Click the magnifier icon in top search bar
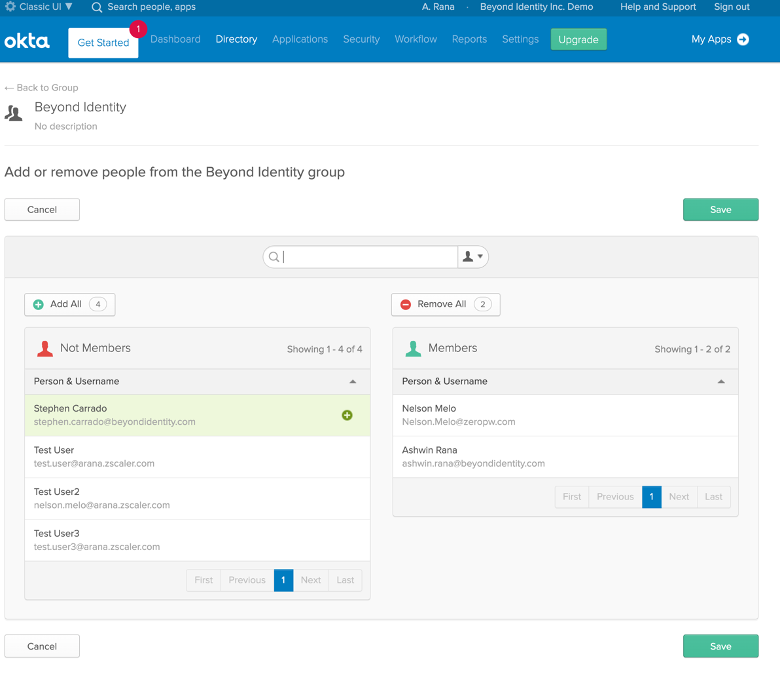 (x=97, y=7)
